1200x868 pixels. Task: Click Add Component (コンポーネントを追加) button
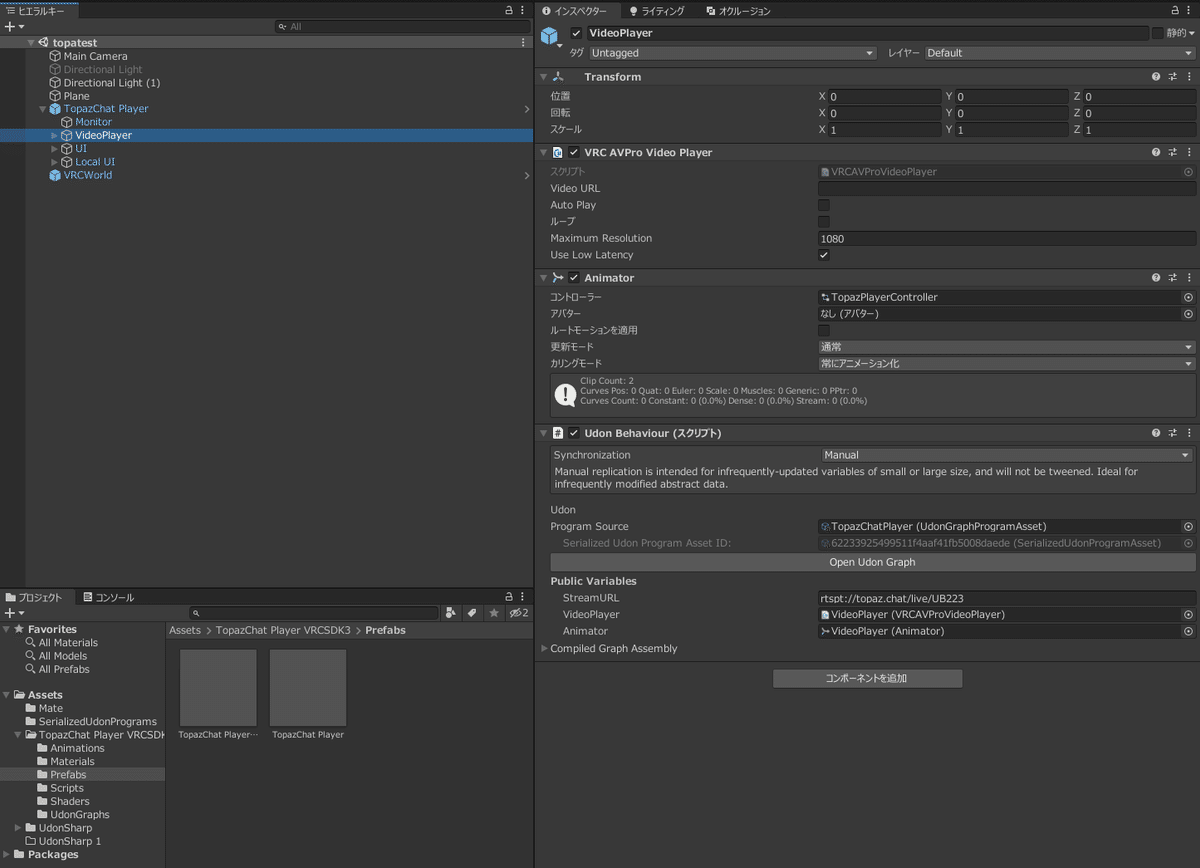(867, 678)
